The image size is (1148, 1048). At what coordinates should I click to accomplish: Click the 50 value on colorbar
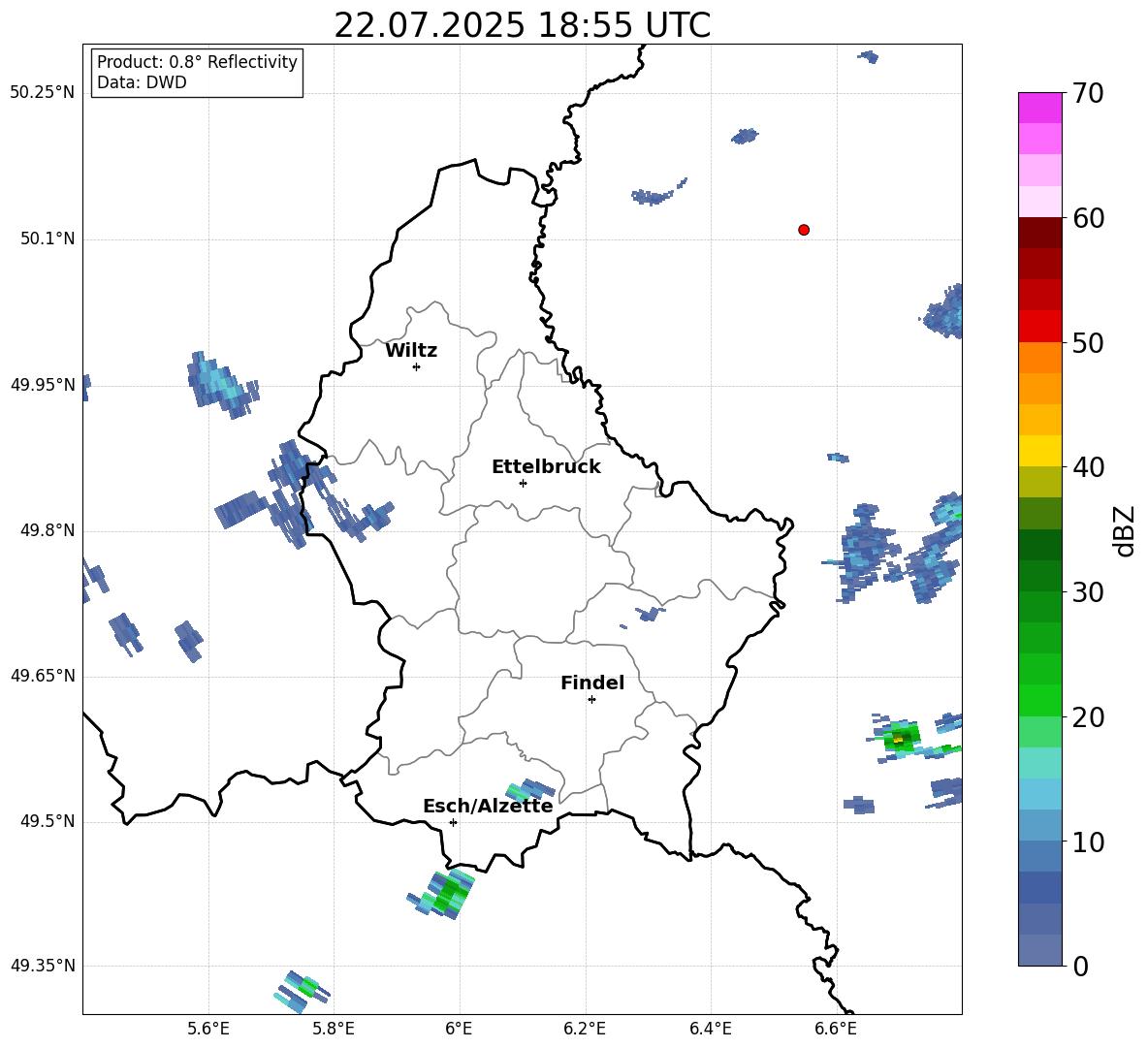(x=1088, y=342)
